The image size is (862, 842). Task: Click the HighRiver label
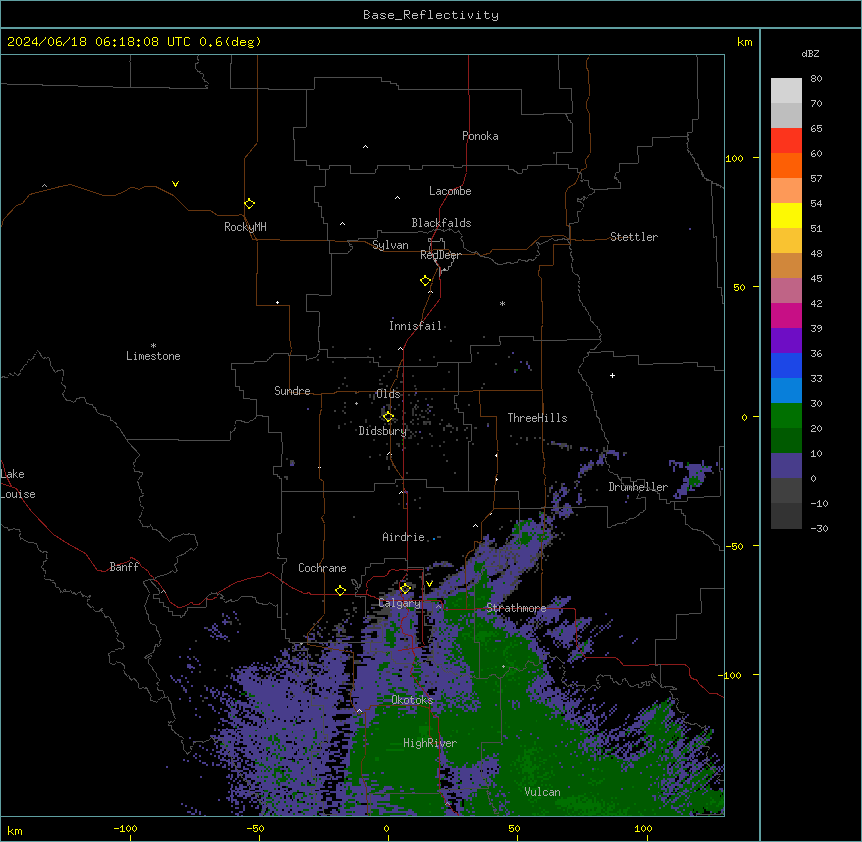point(430,743)
